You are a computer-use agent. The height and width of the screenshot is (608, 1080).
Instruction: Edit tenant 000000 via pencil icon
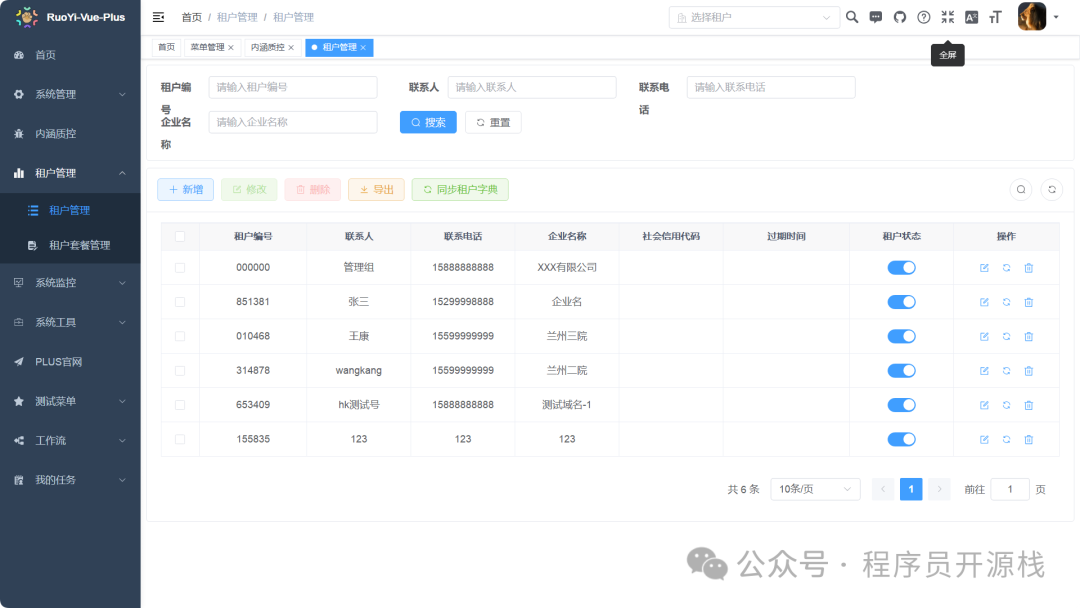(984, 268)
